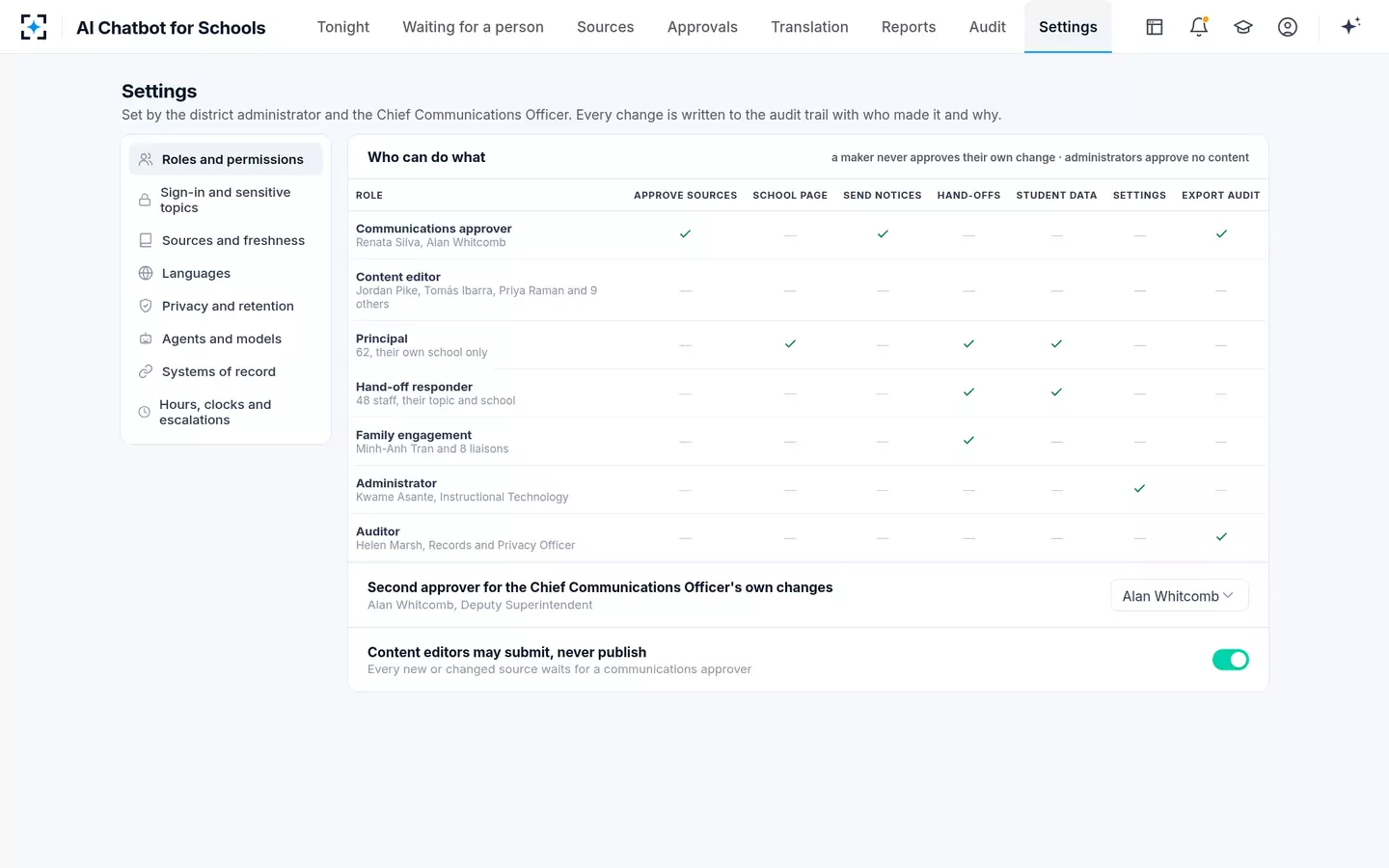Image resolution: width=1389 pixels, height=868 pixels.
Task: Open the notifications bell
Action: pyautogui.click(x=1199, y=27)
